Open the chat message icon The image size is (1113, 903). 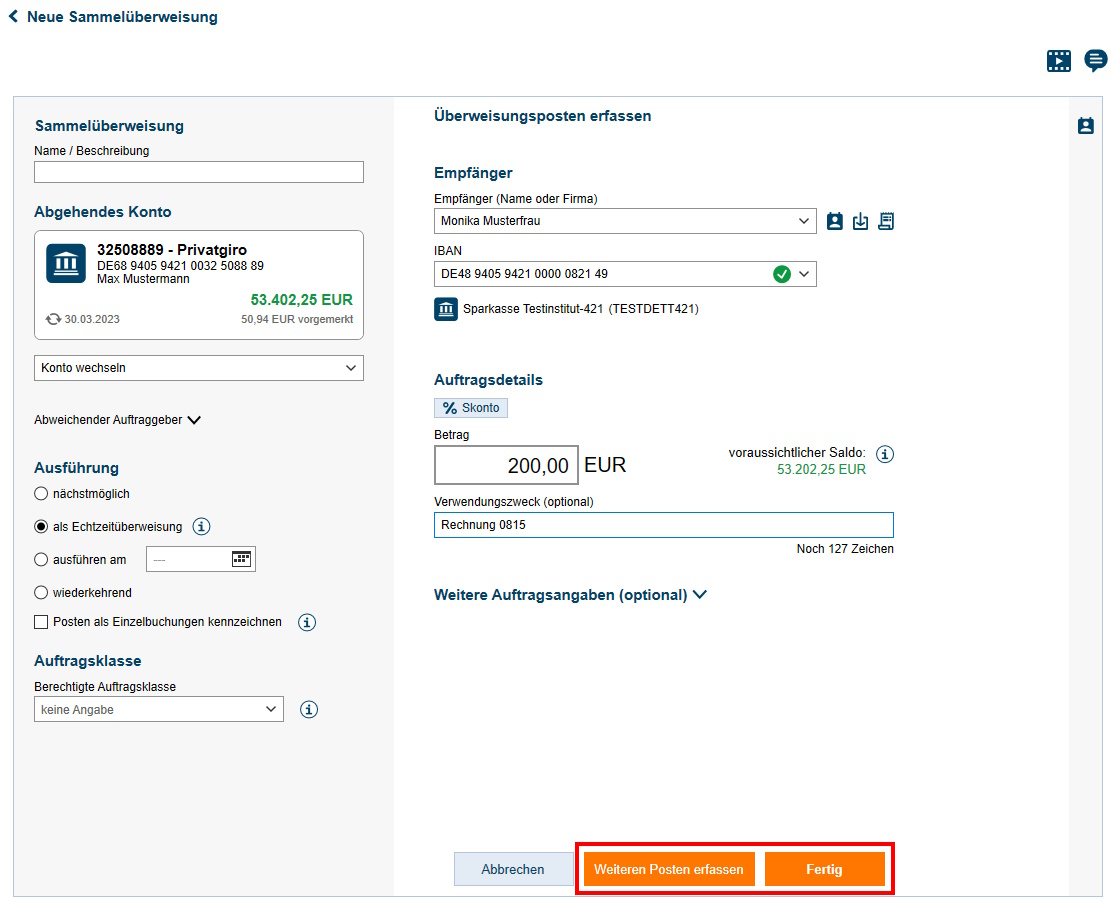point(1095,60)
